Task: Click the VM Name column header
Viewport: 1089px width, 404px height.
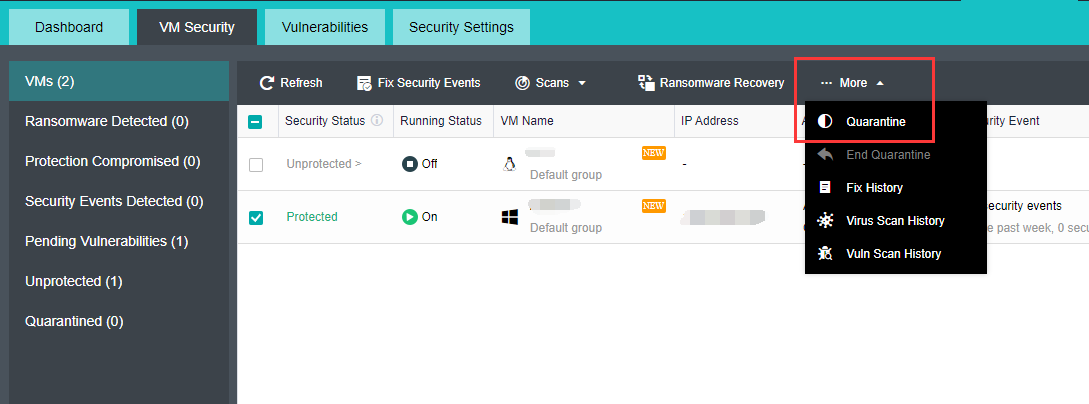Action: 527,121
